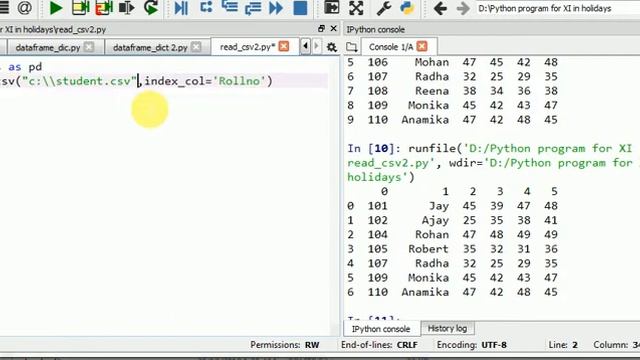
Task: Click the name 'Jay' in console output
Action: pyautogui.click(x=439, y=206)
